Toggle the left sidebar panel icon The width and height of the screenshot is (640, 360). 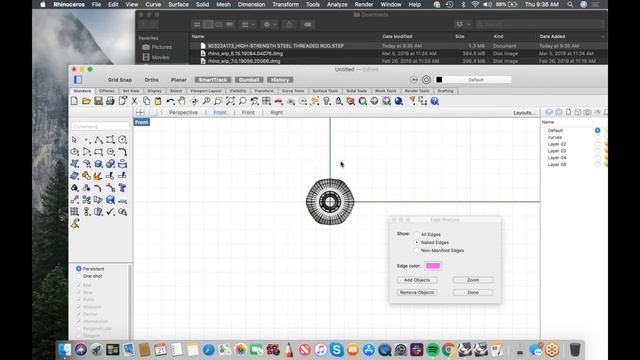coord(78,80)
